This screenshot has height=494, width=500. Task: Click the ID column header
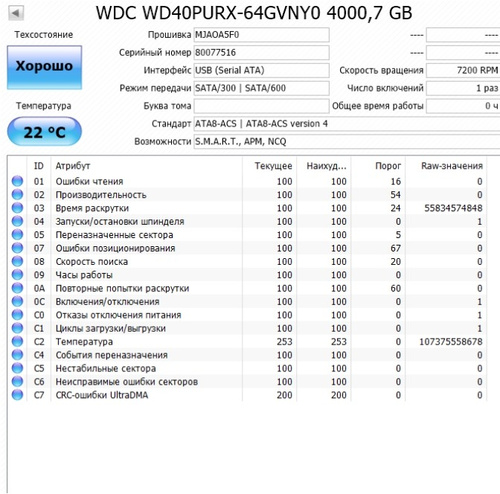point(39,166)
